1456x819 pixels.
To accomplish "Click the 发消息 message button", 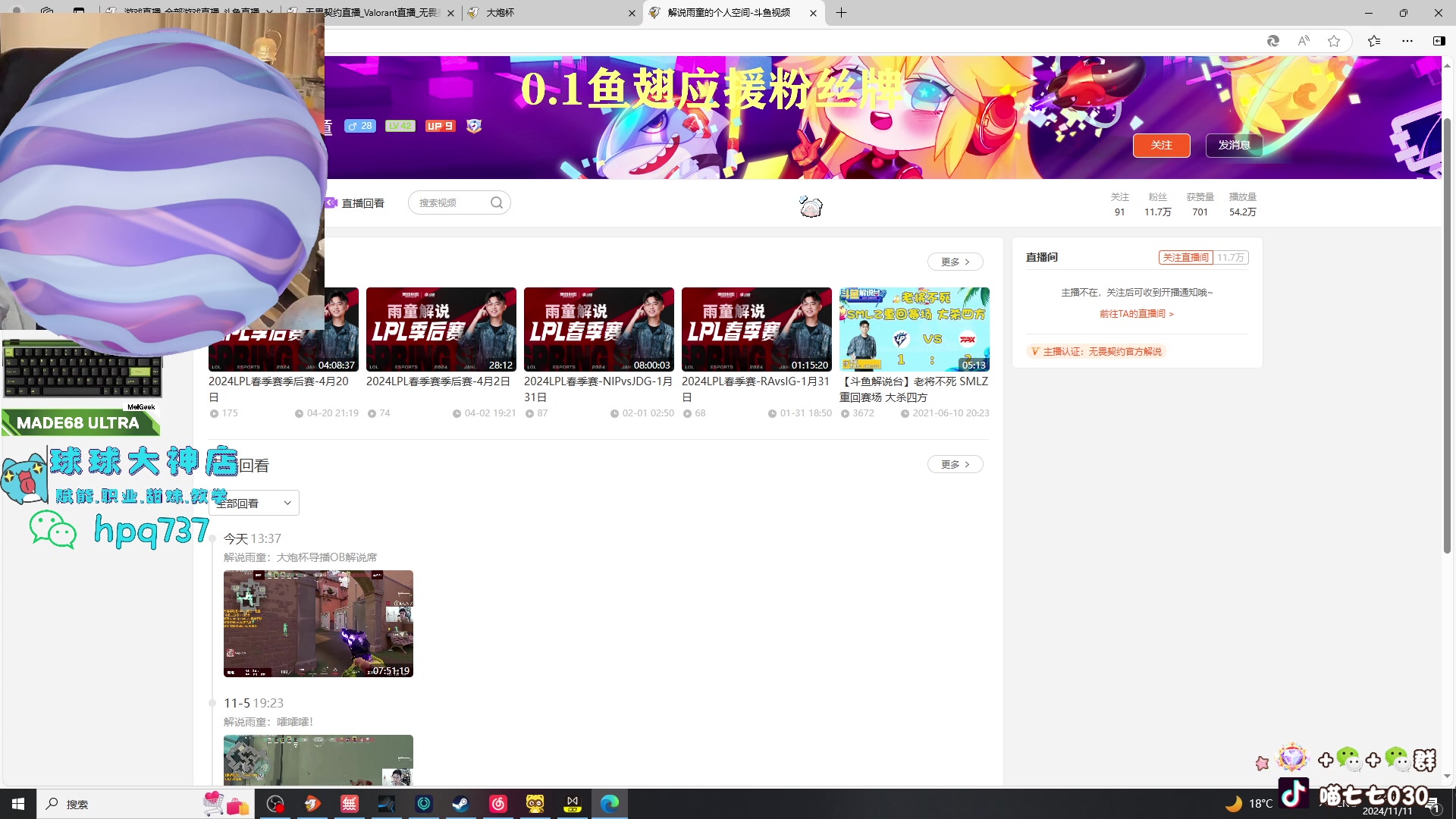I will (1234, 145).
